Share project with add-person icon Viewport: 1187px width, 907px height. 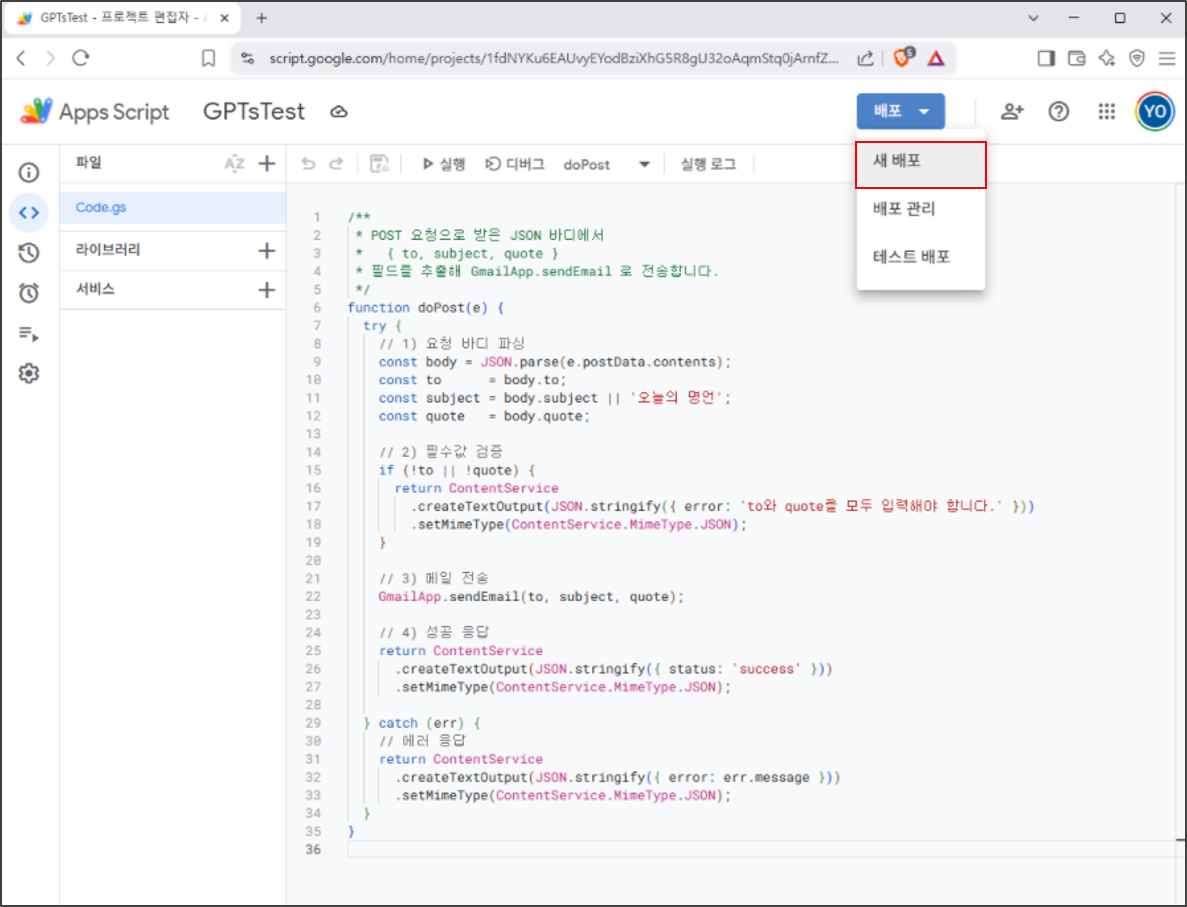[x=1011, y=112]
